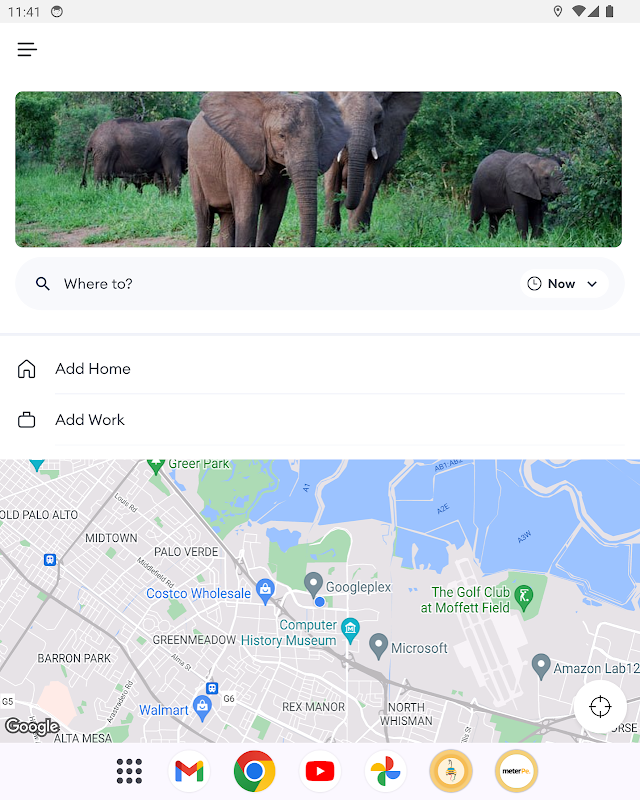Click the clock icon in Now selector

click(x=534, y=284)
